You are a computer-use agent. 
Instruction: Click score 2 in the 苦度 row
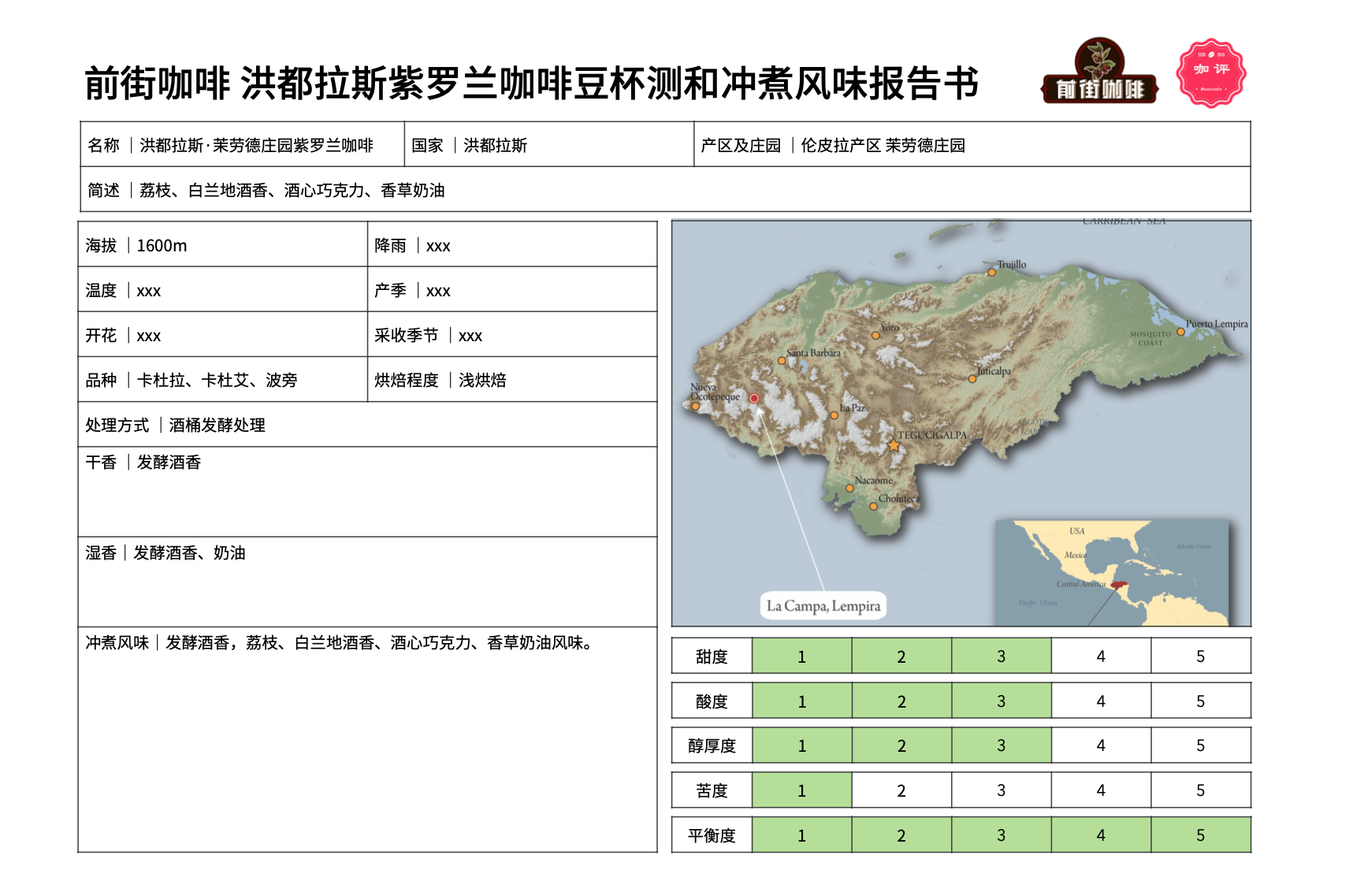tap(901, 790)
